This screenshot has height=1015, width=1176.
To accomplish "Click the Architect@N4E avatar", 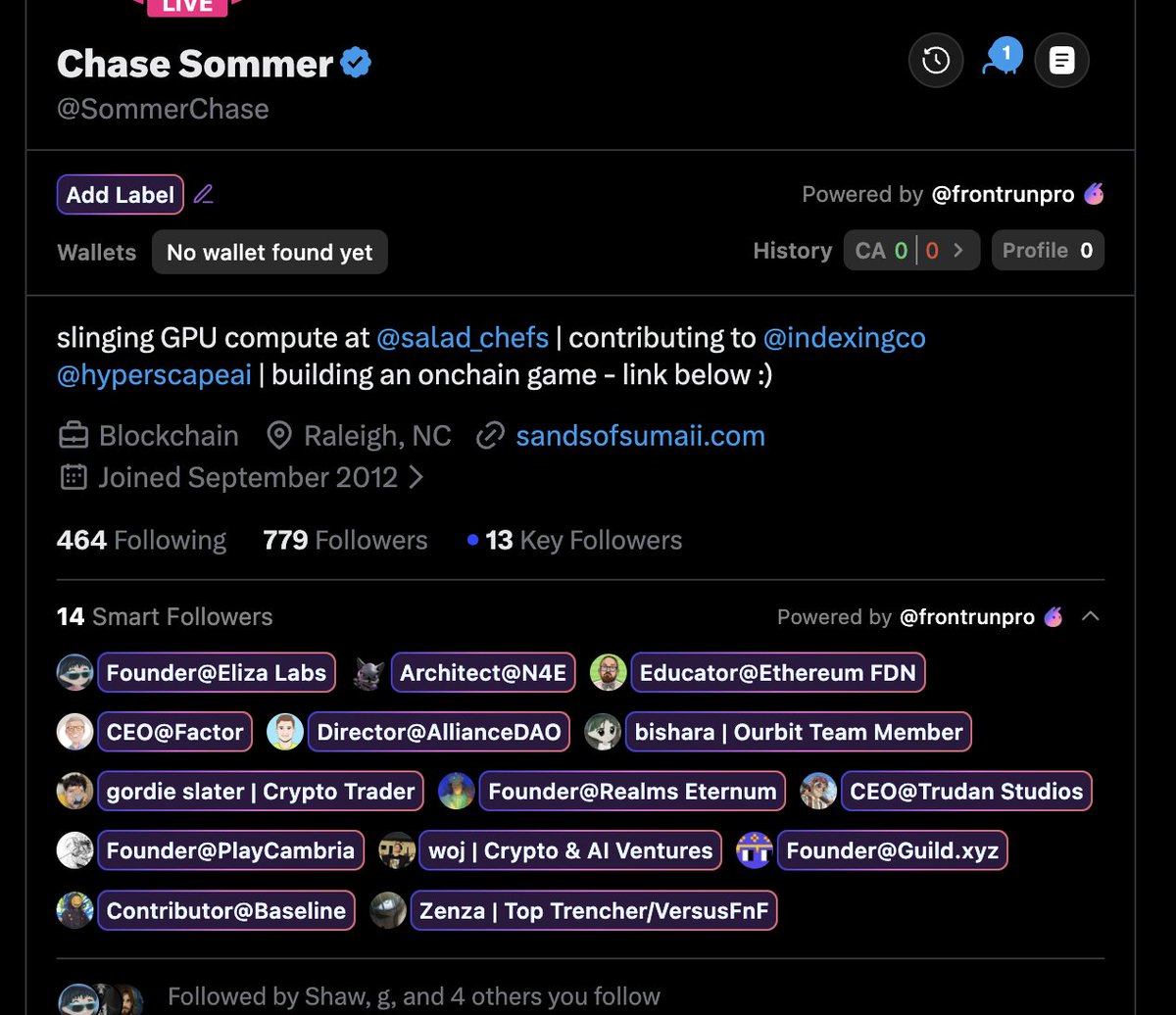I will click(367, 673).
